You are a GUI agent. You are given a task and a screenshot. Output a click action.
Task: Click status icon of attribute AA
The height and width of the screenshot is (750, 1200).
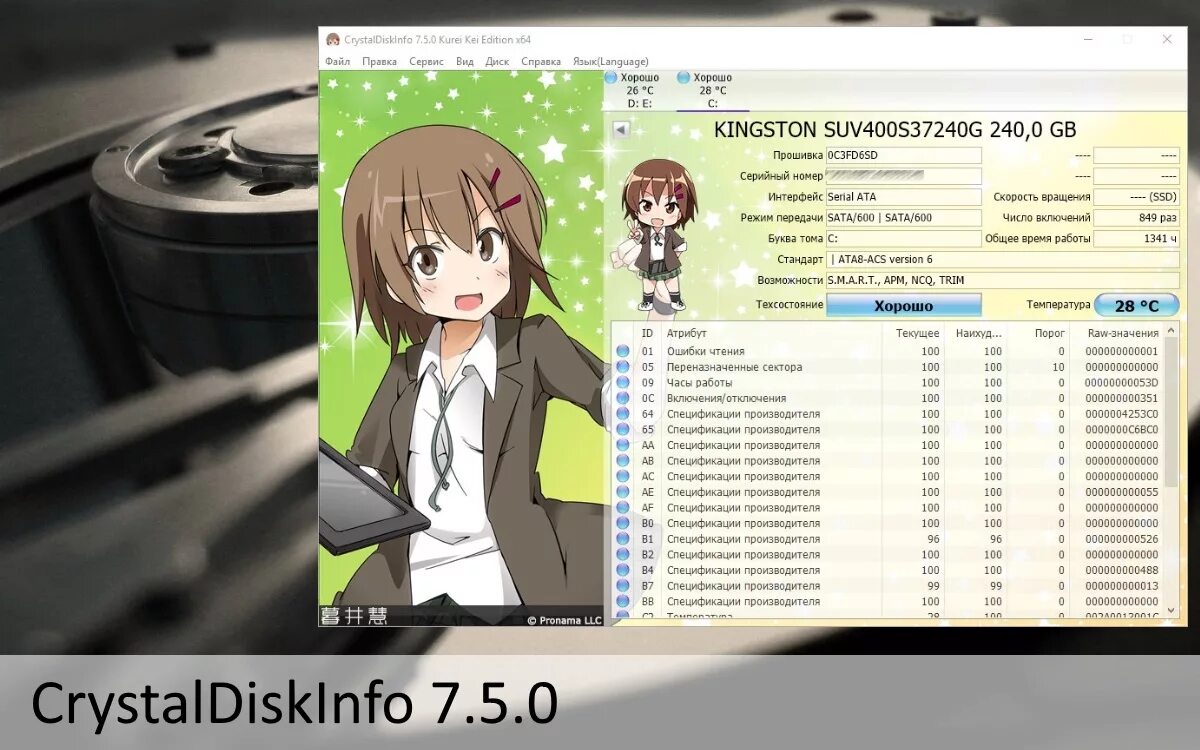pos(623,445)
